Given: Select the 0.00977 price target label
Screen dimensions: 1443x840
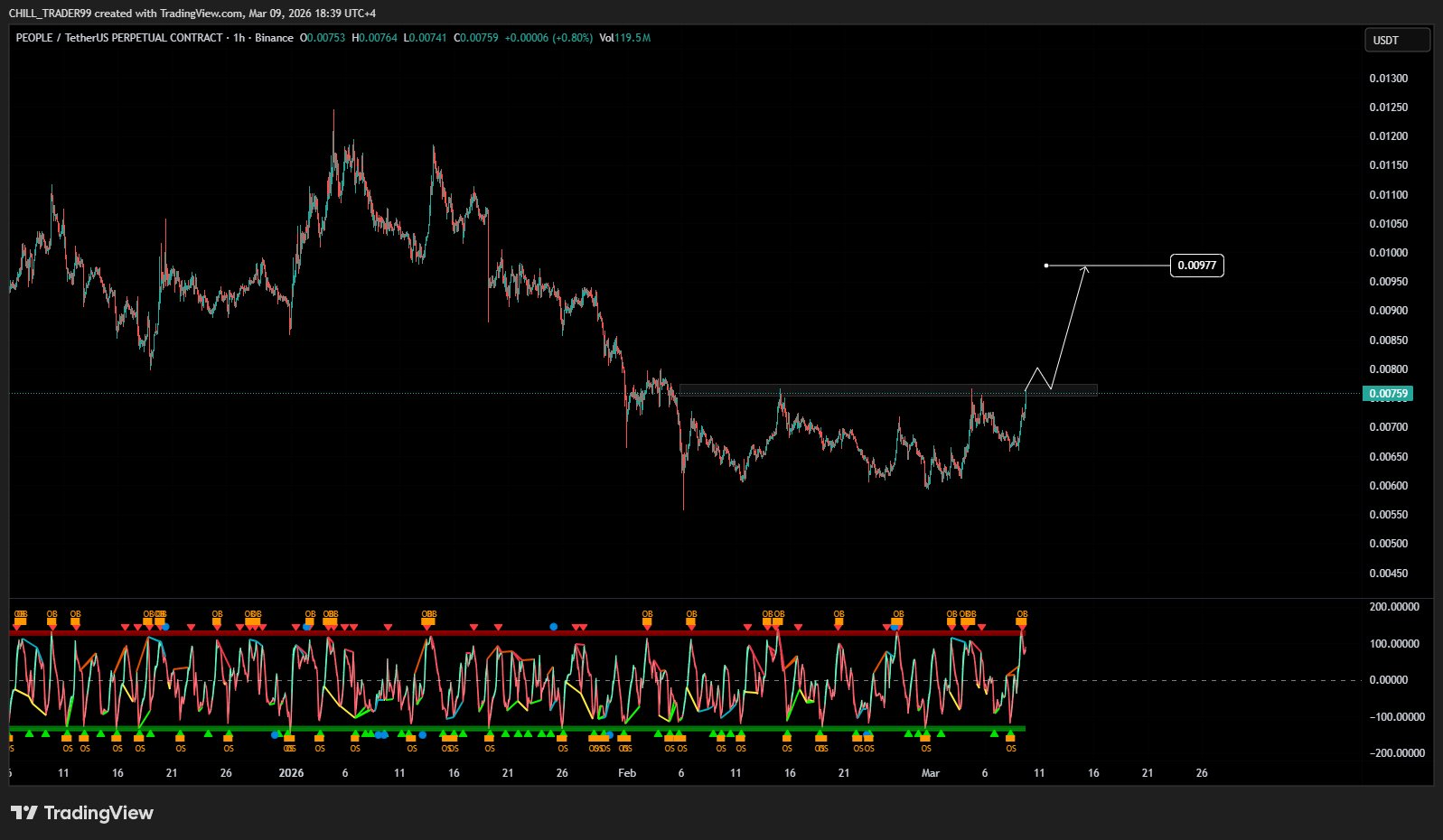Looking at the screenshot, I should click(1196, 266).
